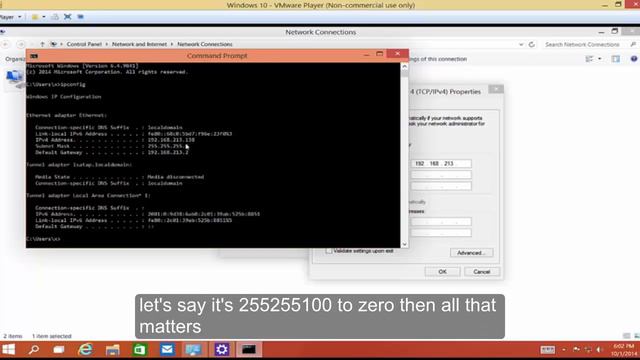Click the '1 item selected' status text
Screen dimensions: 640x360
click(51, 336)
